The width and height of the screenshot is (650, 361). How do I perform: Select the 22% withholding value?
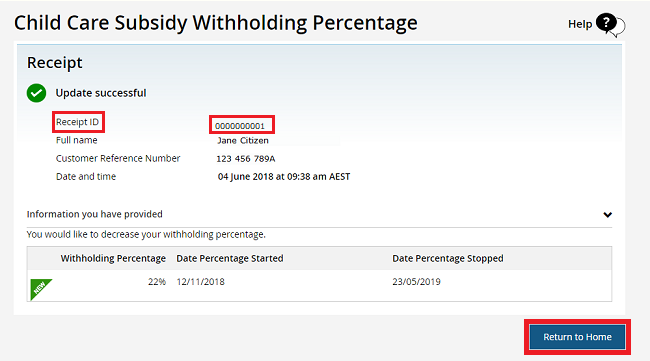pos(157,282)
